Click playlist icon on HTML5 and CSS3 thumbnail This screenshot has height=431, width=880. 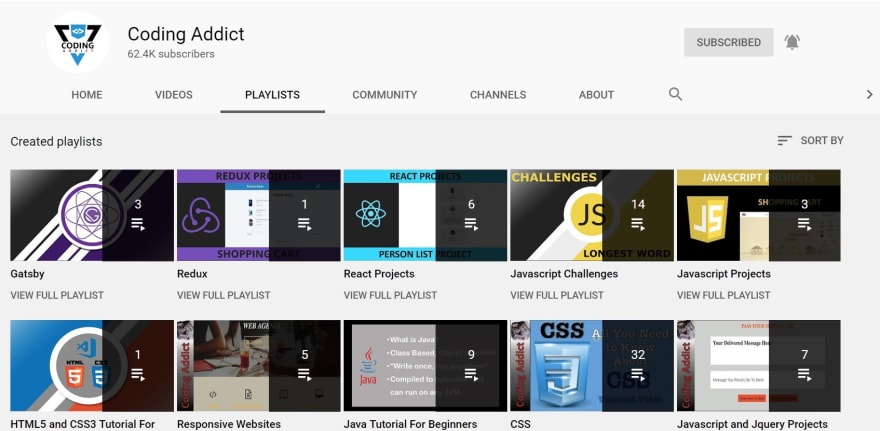pos(138,375)
